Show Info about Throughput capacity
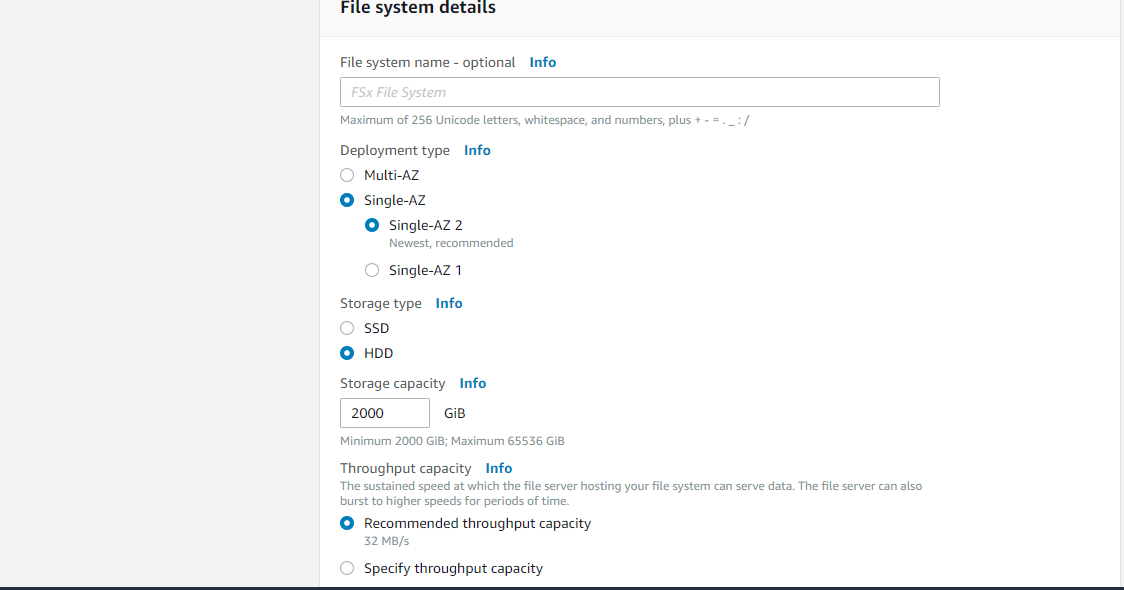The height and width of the screenshot is (590, 1124). (498, 468)
